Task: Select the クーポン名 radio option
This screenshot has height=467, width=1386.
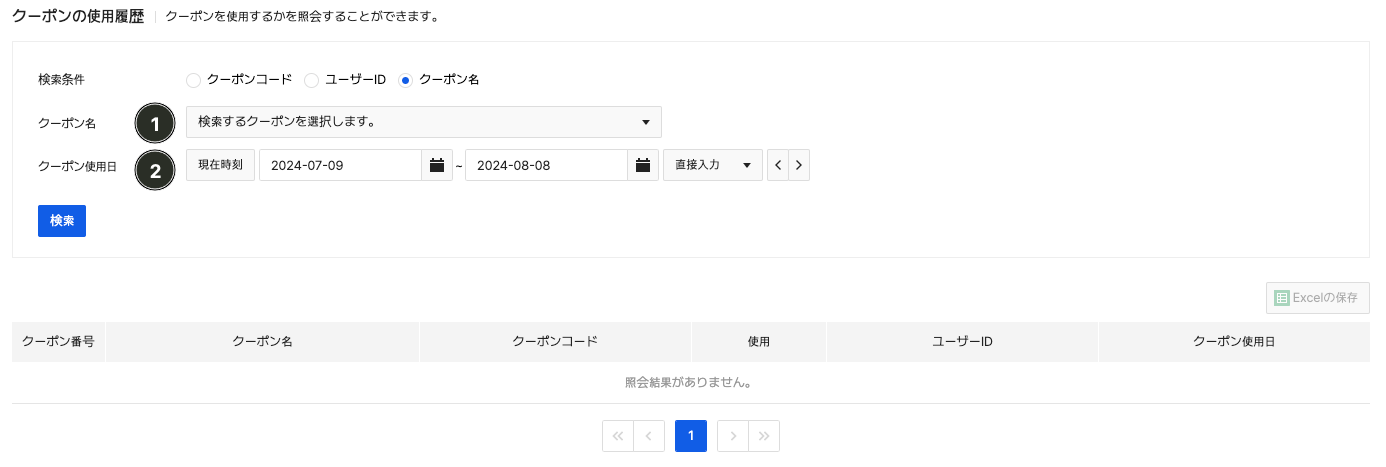Action: [x=405, y=80]
